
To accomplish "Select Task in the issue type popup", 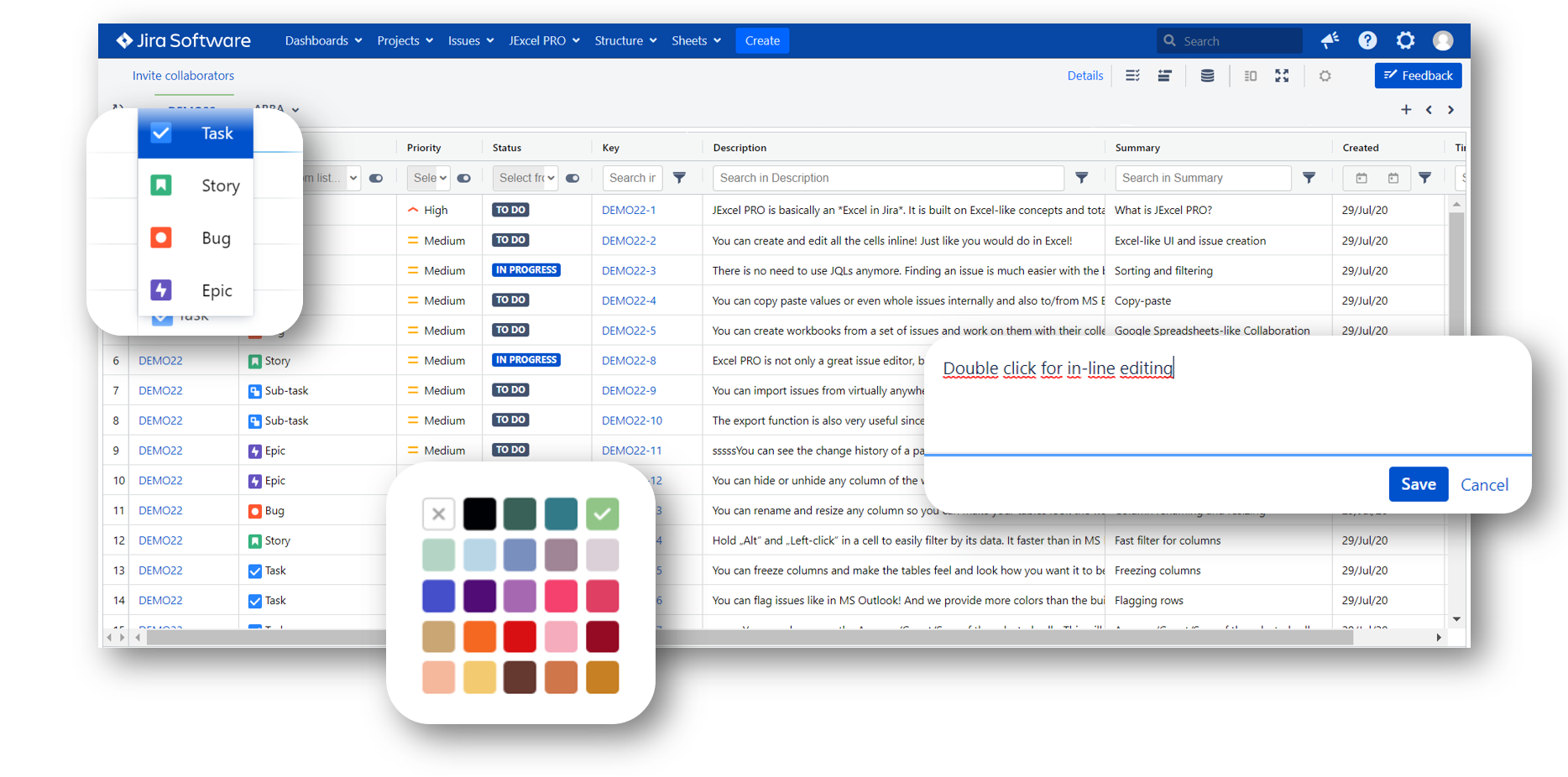I will pos(196,133).
